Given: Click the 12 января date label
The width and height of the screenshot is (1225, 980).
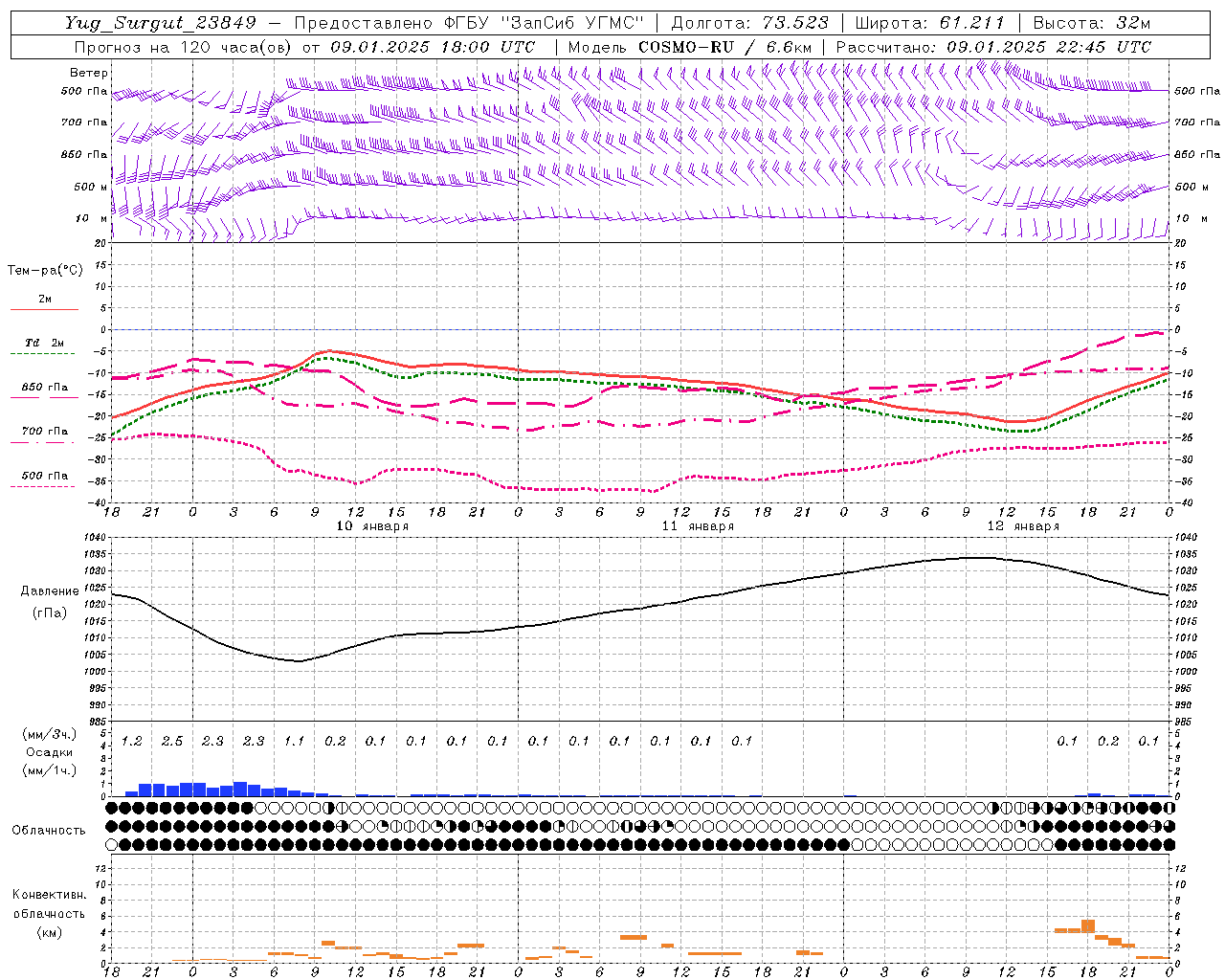Looking at the screenshot, I should 1023,526.
